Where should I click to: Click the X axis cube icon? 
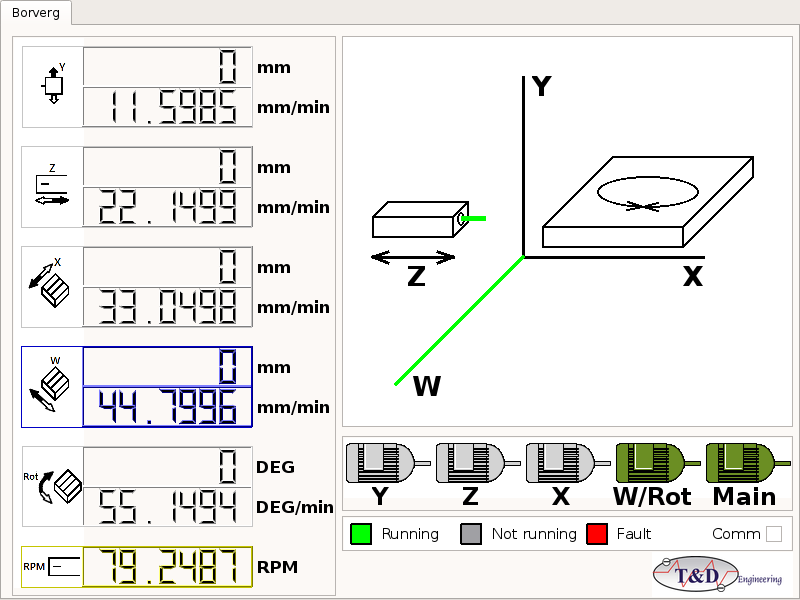point(52,286)
